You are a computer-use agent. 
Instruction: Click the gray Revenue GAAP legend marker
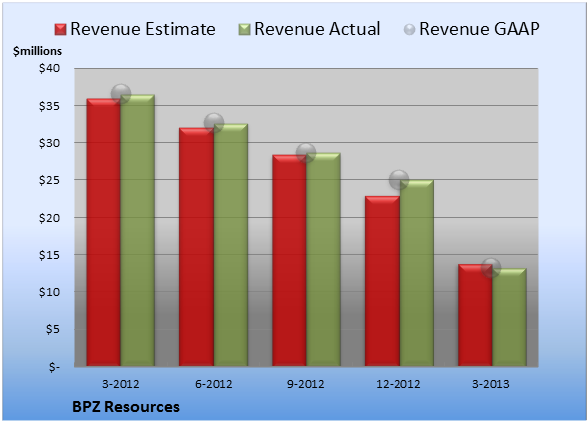tap(410, 29)
